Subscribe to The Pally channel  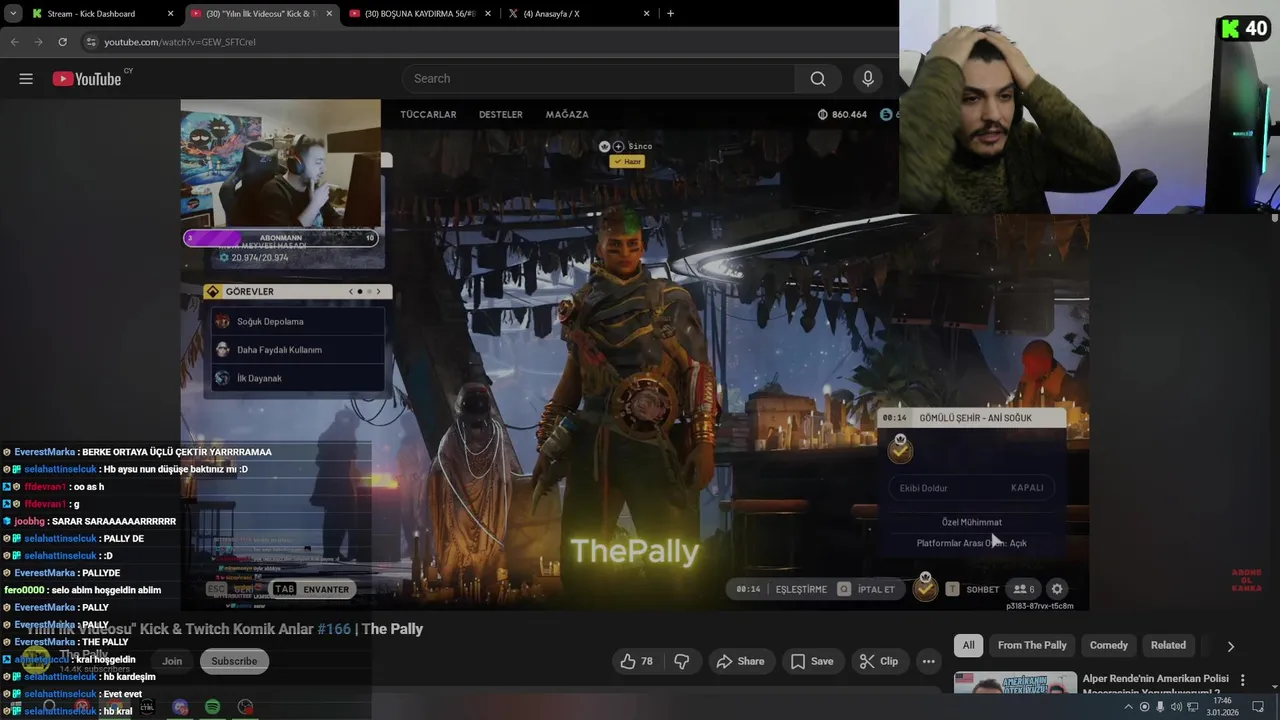[234, 661]
